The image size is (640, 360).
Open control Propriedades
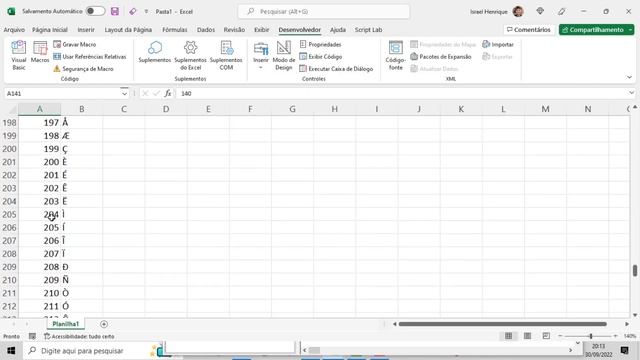[320, 44]
